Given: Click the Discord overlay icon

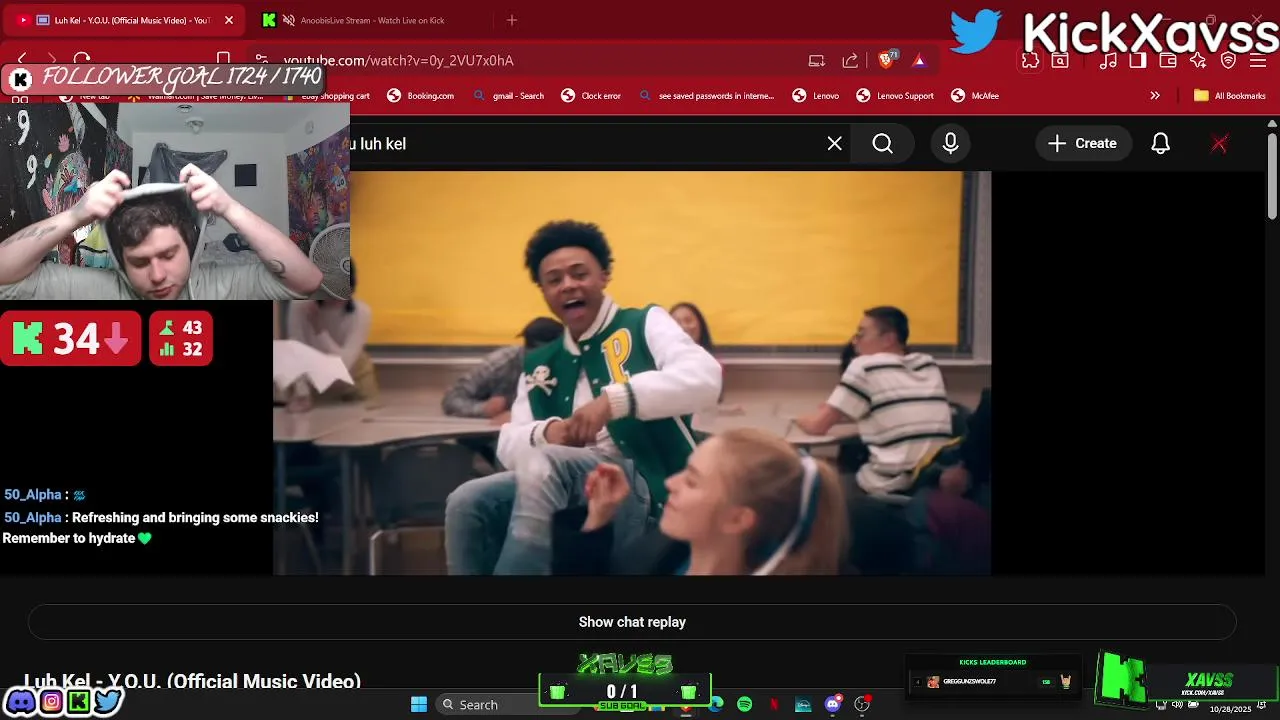Looking at the screenshot, I should click(x=20, y=702).
